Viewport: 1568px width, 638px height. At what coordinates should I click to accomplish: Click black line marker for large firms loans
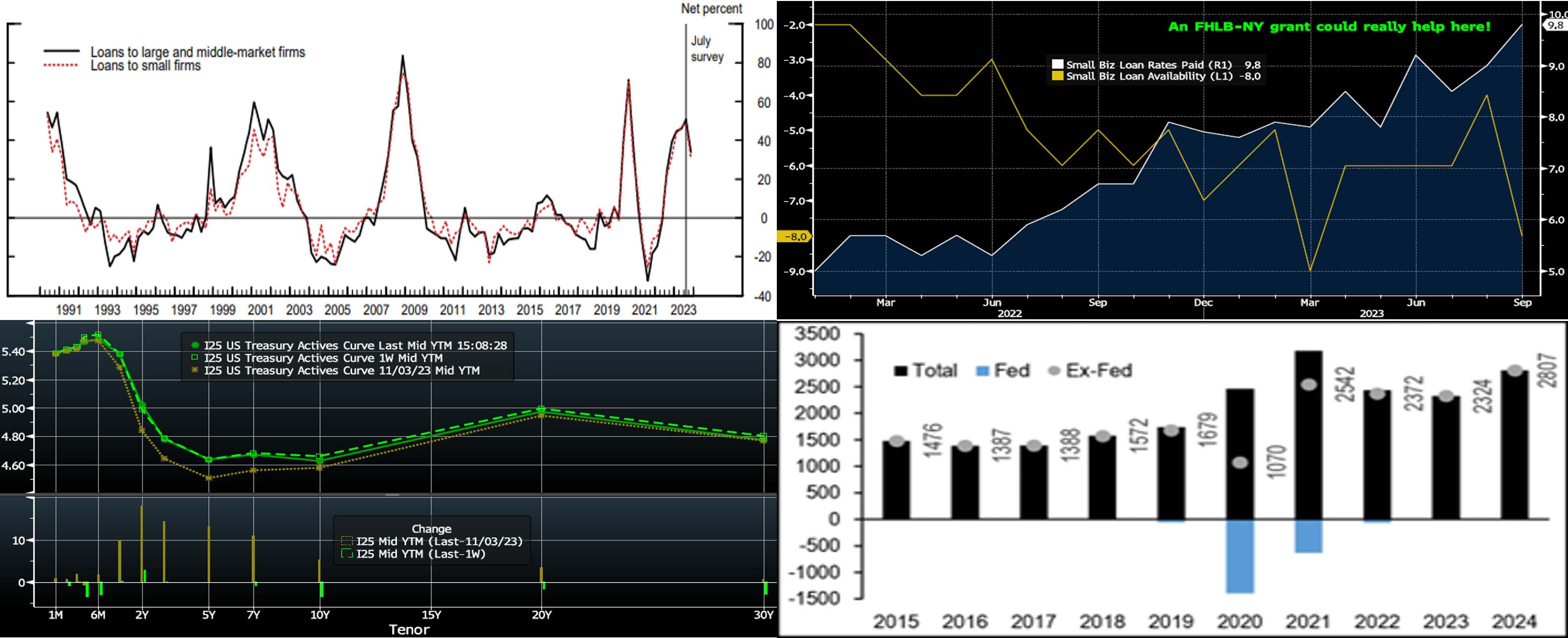pos(61,52)
